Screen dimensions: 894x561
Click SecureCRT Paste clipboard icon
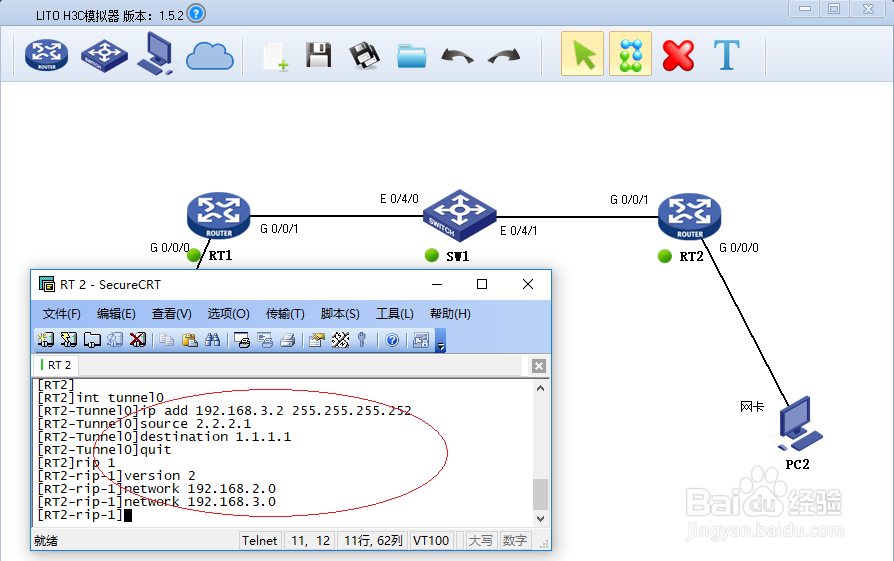click(x=189, y=340)
